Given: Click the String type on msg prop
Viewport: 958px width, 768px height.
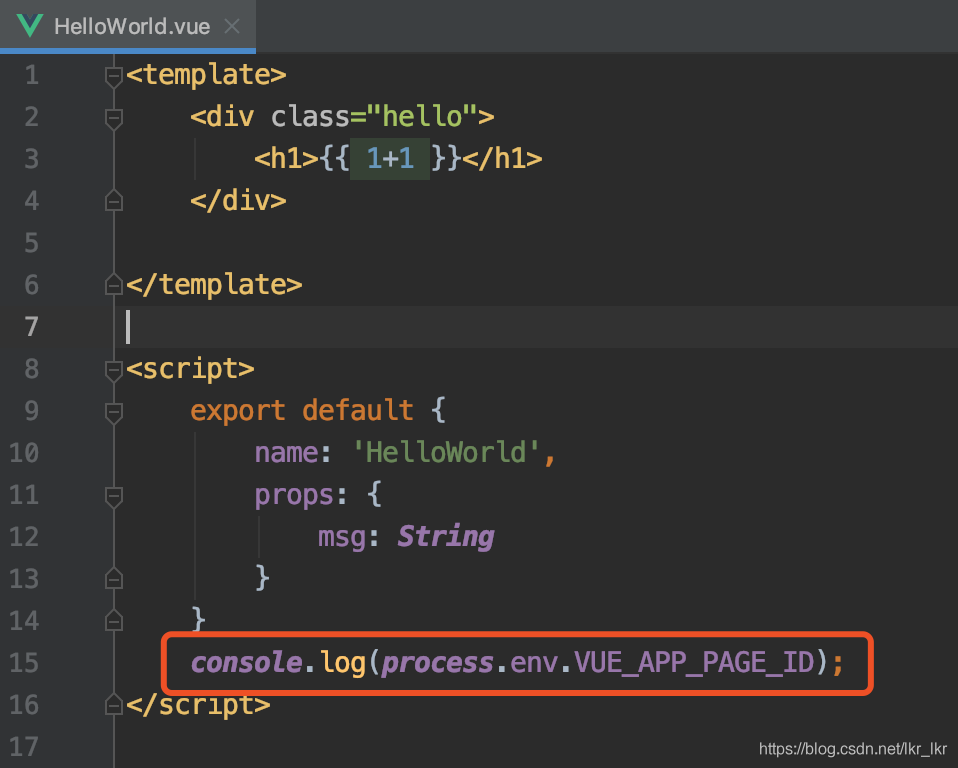Looking at the screenshot, I should point(446,537).
